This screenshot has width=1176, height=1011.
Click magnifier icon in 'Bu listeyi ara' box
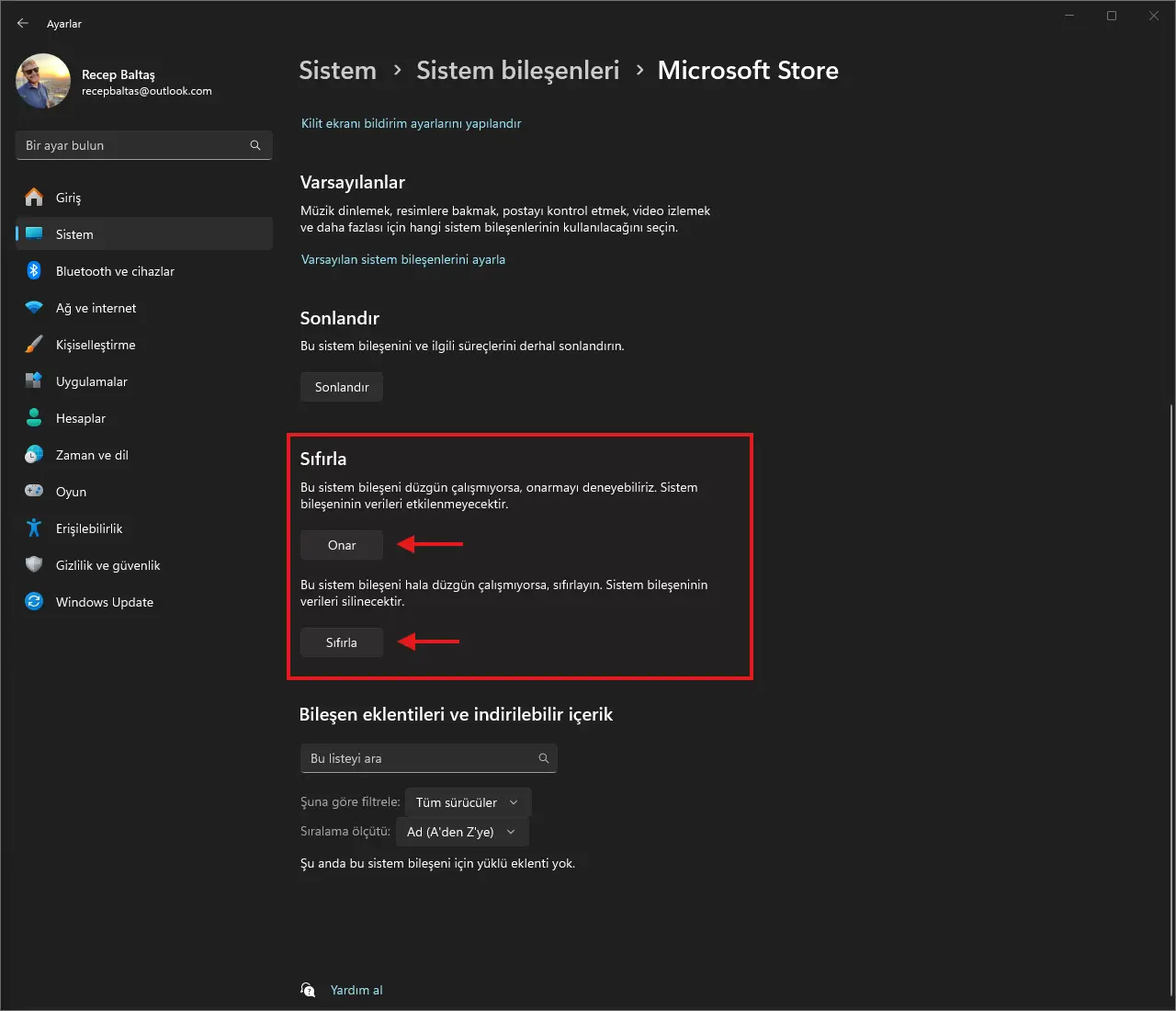pos(543,758)
